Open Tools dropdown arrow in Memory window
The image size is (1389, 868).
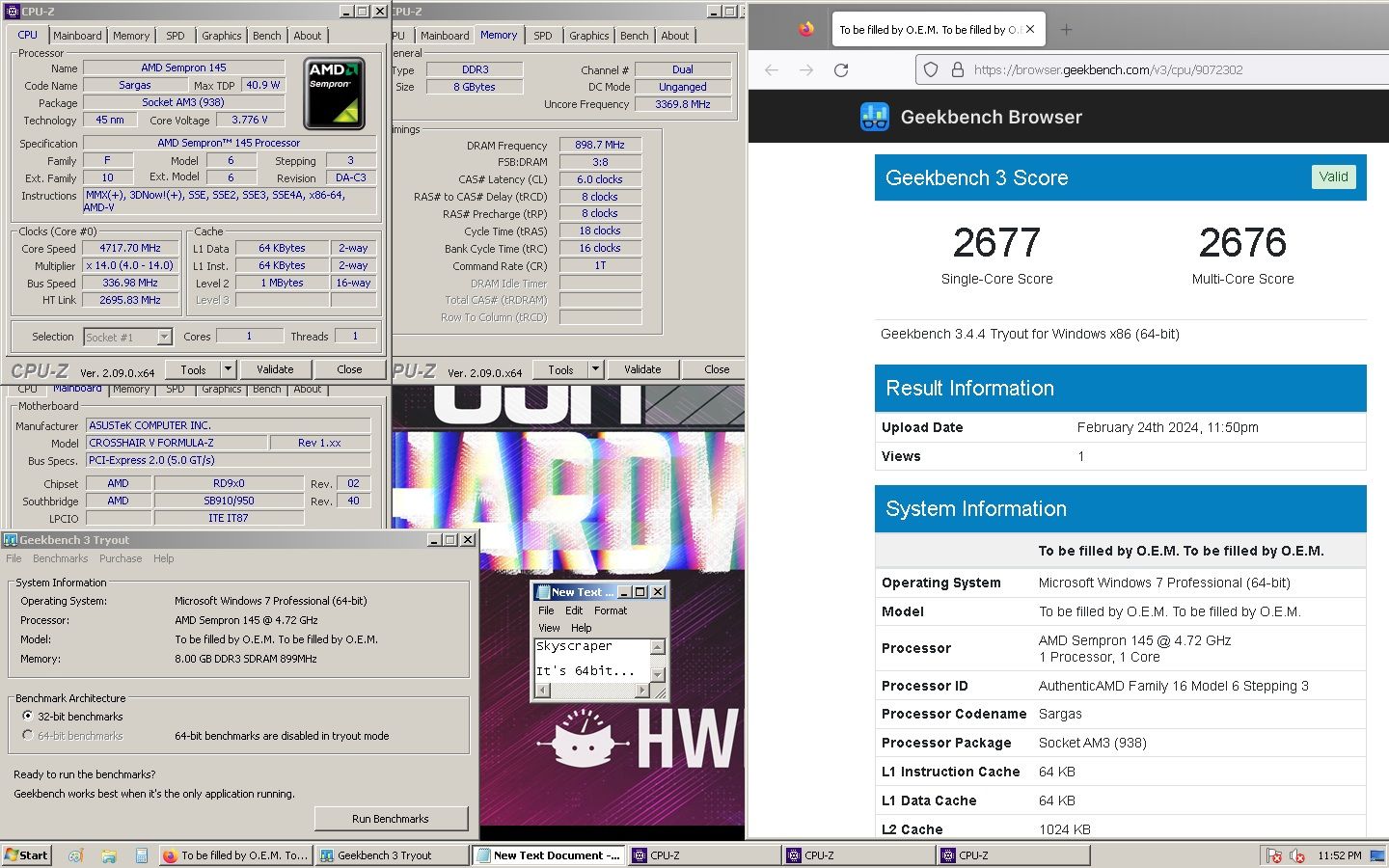(x=595, y=369)
